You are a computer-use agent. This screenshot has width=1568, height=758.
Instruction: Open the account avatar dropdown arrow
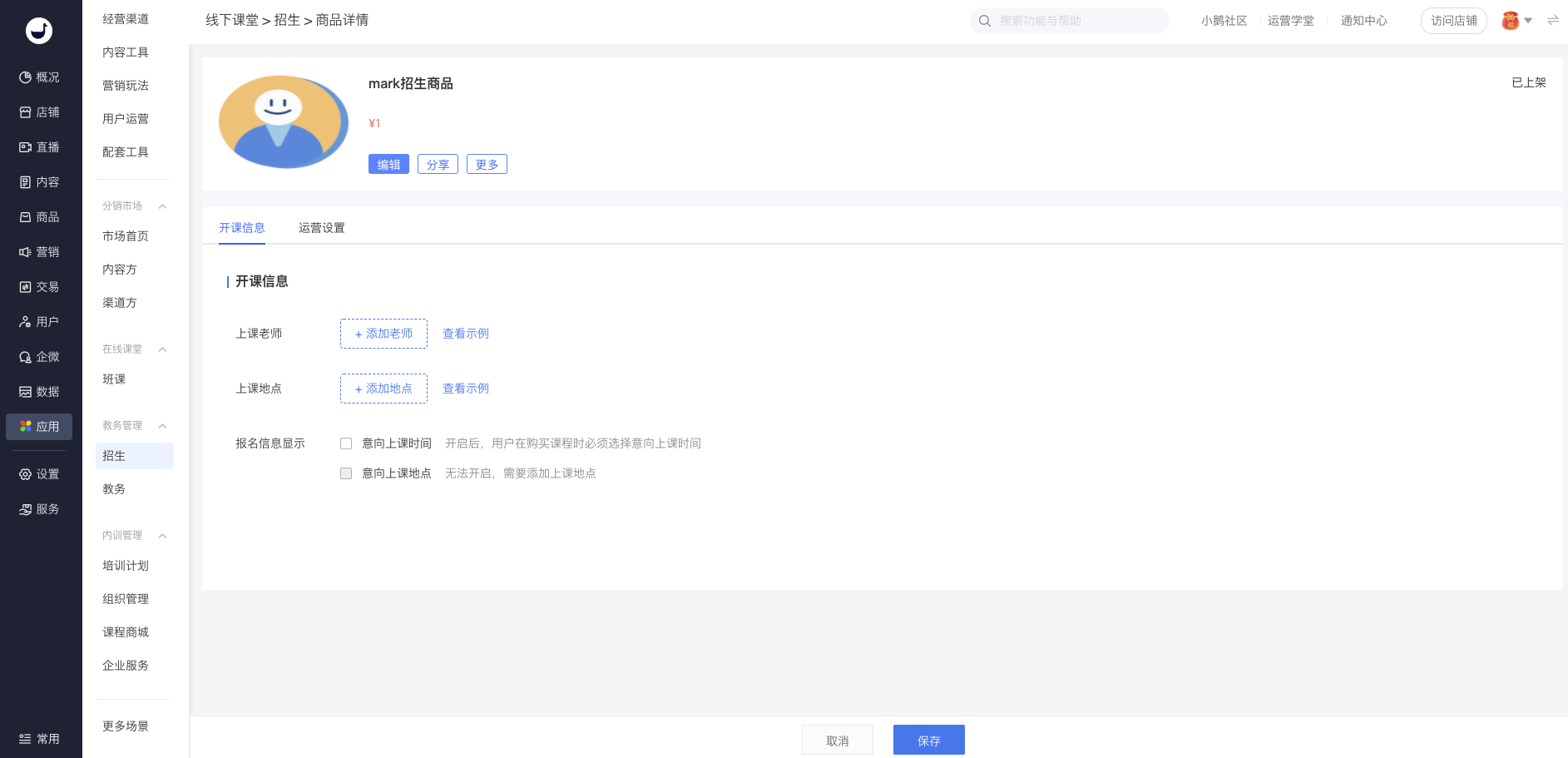[x=1528, y=21]
